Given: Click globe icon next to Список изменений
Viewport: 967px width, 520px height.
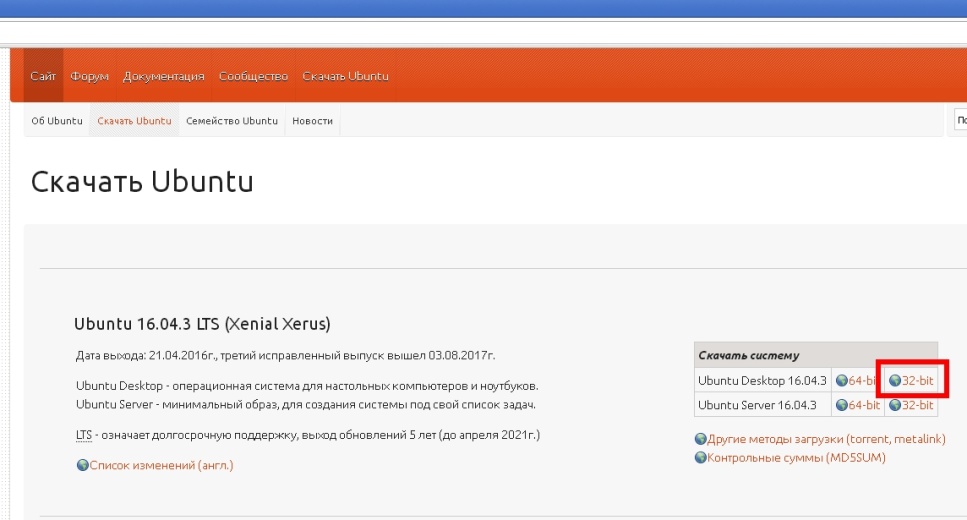Looking at the screenshot, I should (82, 465).
